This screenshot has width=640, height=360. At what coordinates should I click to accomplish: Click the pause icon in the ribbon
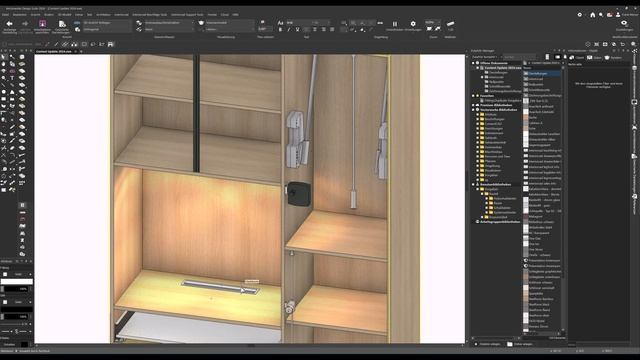point(395,24)
